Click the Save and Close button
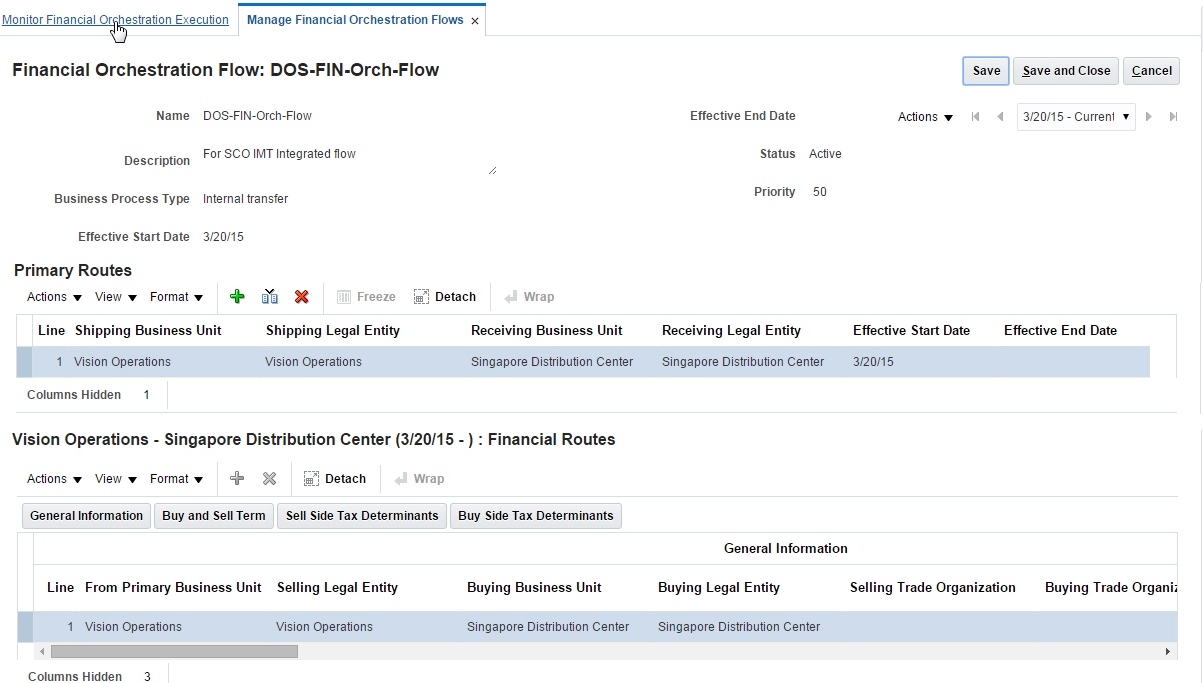The image size is (1203, 683). pyautogui.click(x=1065, y=71)
